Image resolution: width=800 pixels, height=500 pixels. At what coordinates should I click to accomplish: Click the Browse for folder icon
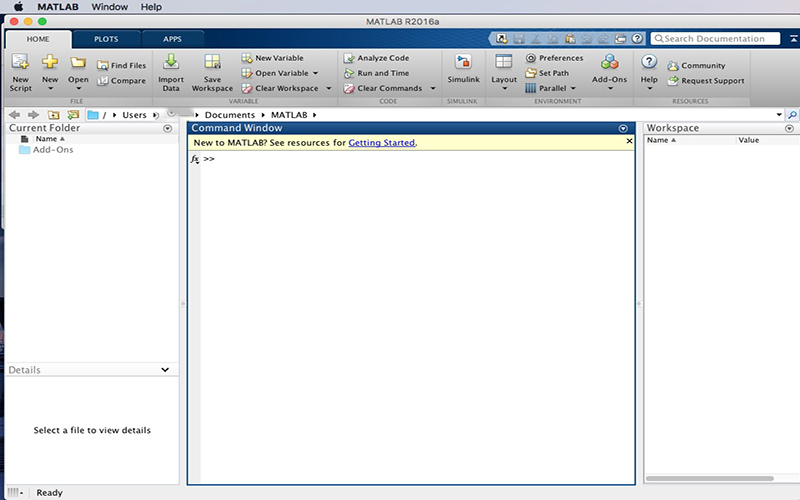point(73,115)
